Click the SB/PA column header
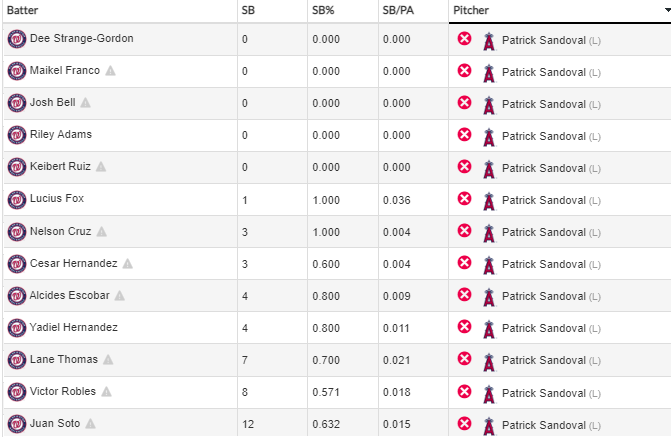Image resolution: width=671 pixels, height=437 pixels. pyautogui.click(x=398, y=9)
